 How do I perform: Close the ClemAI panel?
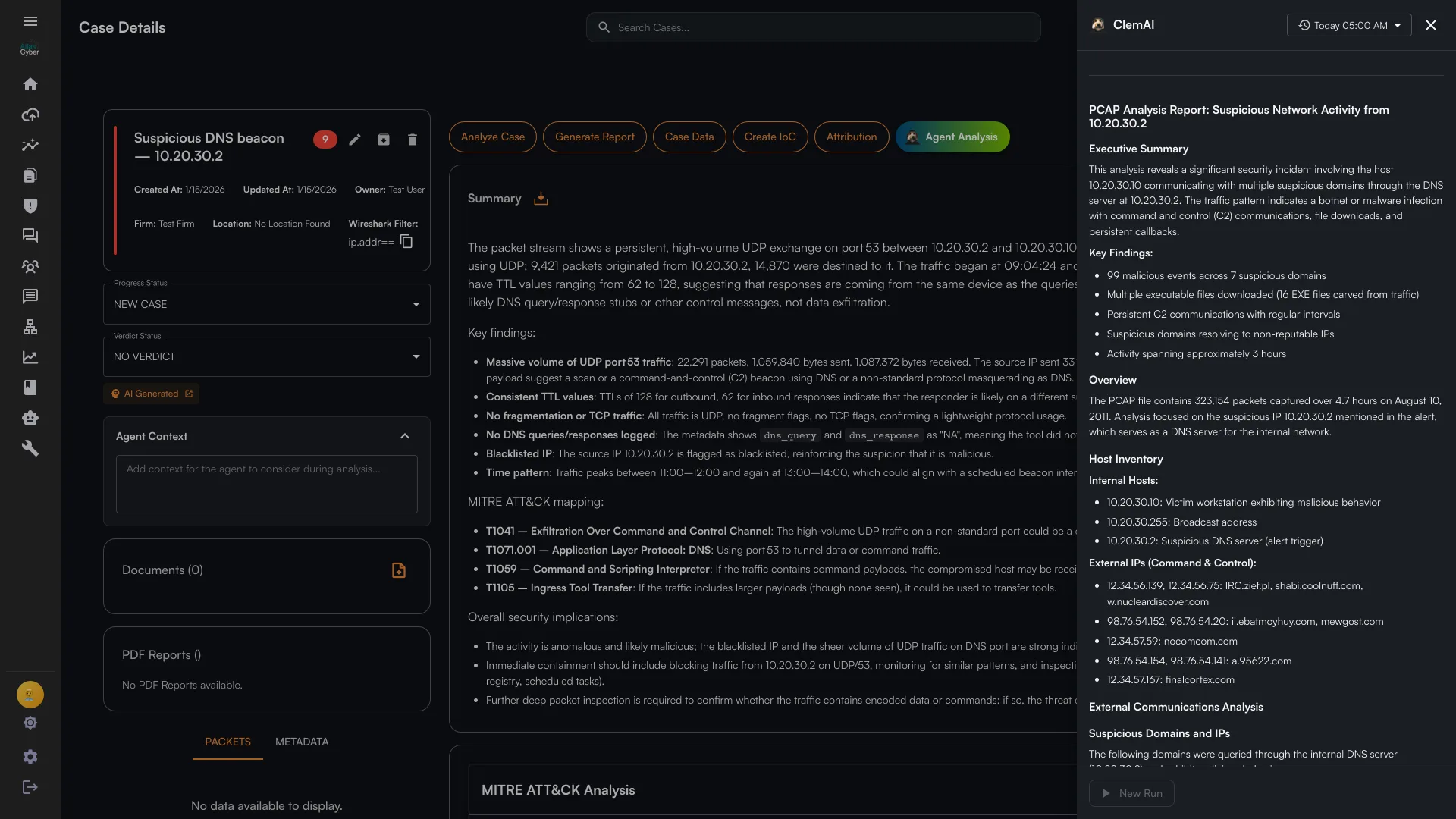pyautogui.click(x=1431, y=25)
